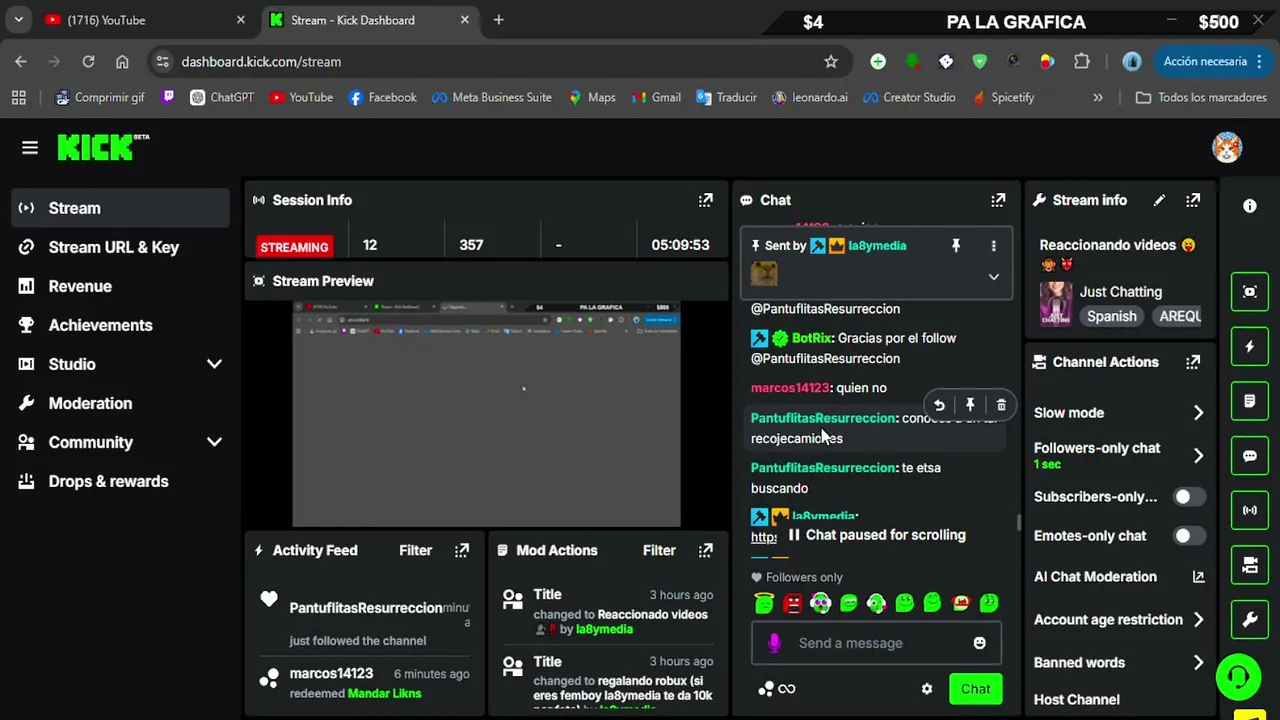
Task: Click the focus frame icon in right sidebar
Action: [1250, 292]
